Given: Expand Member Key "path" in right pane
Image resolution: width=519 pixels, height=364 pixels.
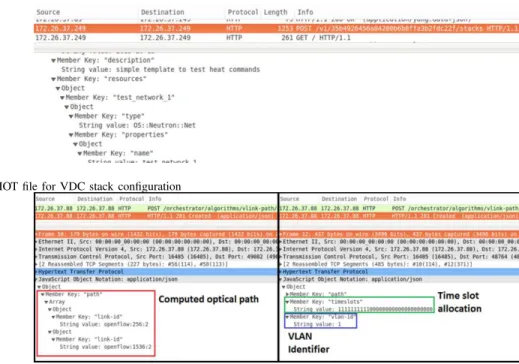Looking at the screenshot, I should 288,295.
